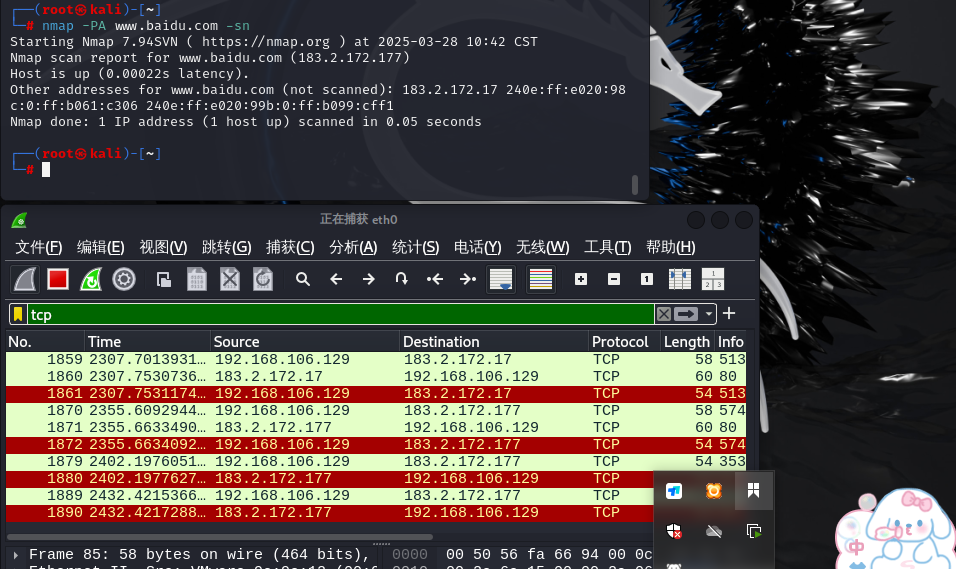
Task: Open capture options gear icon
Action: coord(124,279)
